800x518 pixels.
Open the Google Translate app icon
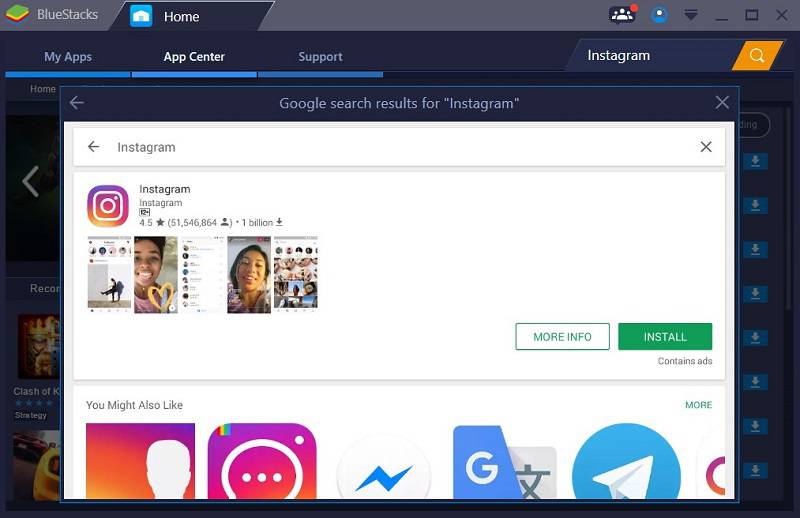tap(504, 465)
